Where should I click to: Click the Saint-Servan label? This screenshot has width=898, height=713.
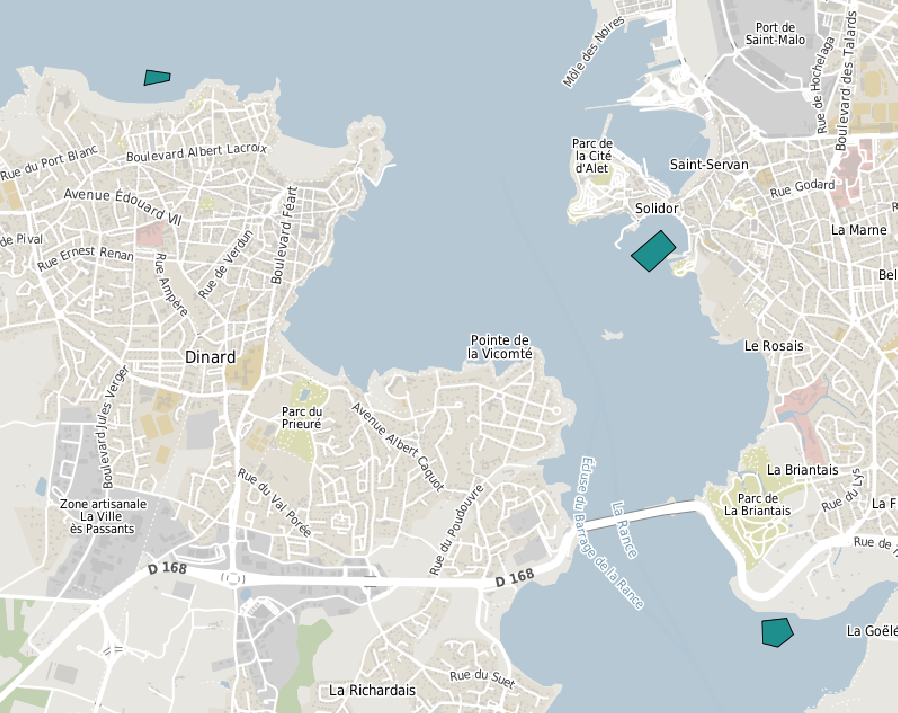pos(709,164)
